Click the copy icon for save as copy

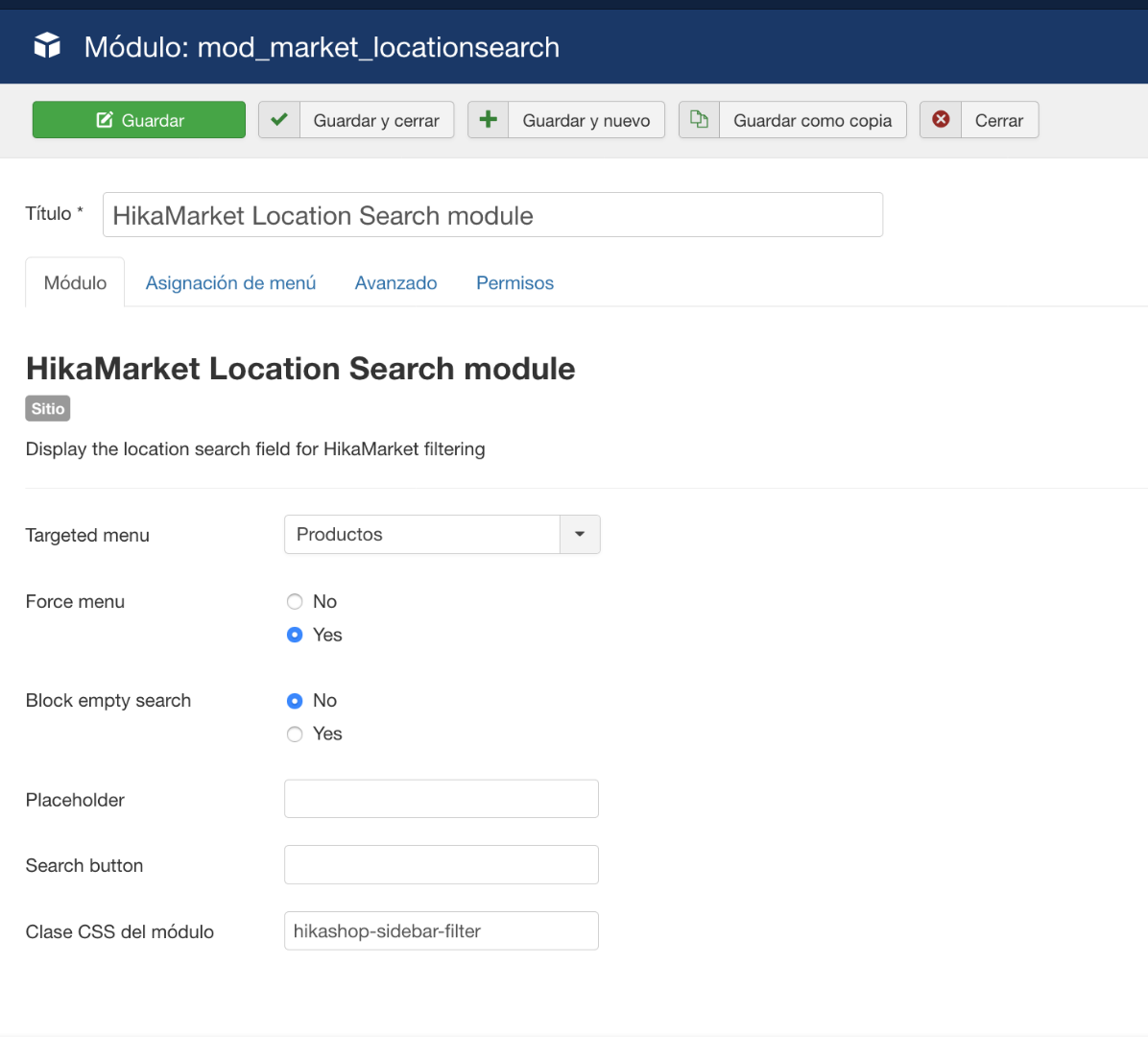click(699, 119)
